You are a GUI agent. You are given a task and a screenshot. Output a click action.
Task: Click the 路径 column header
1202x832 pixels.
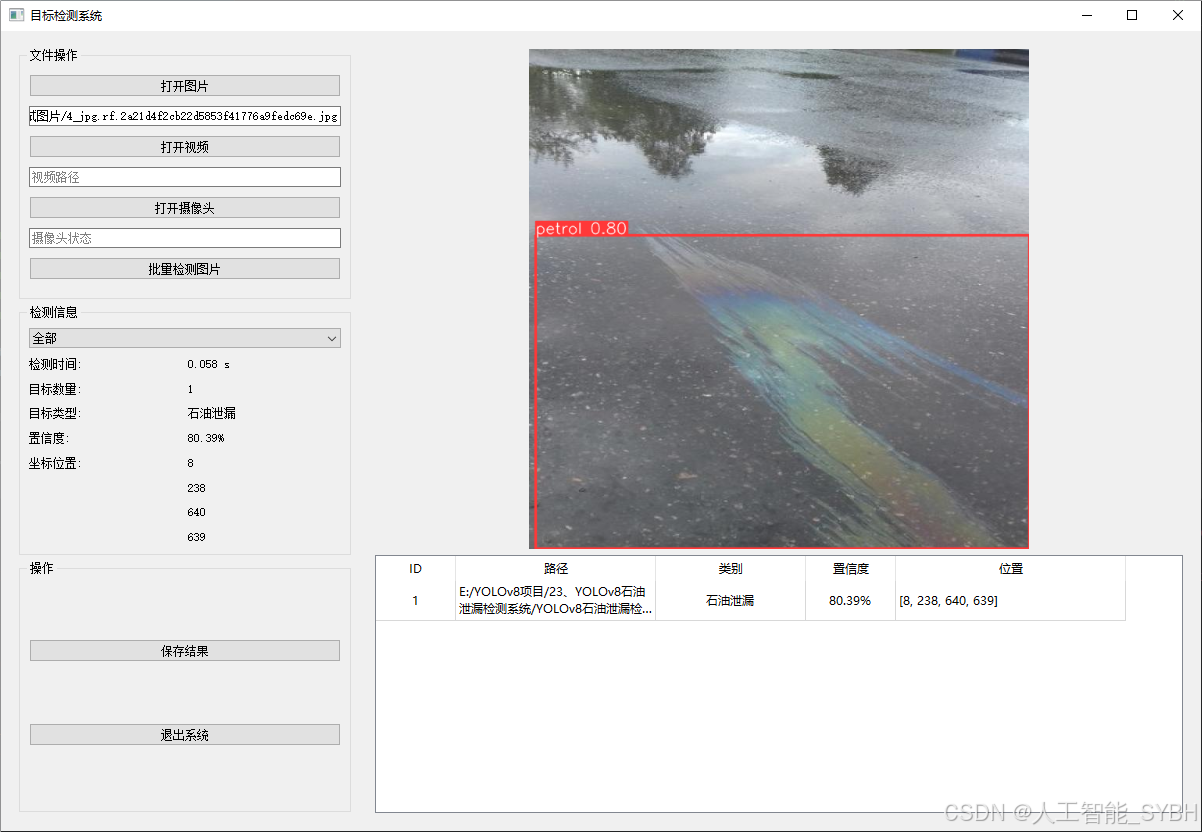tap(555, 568)
